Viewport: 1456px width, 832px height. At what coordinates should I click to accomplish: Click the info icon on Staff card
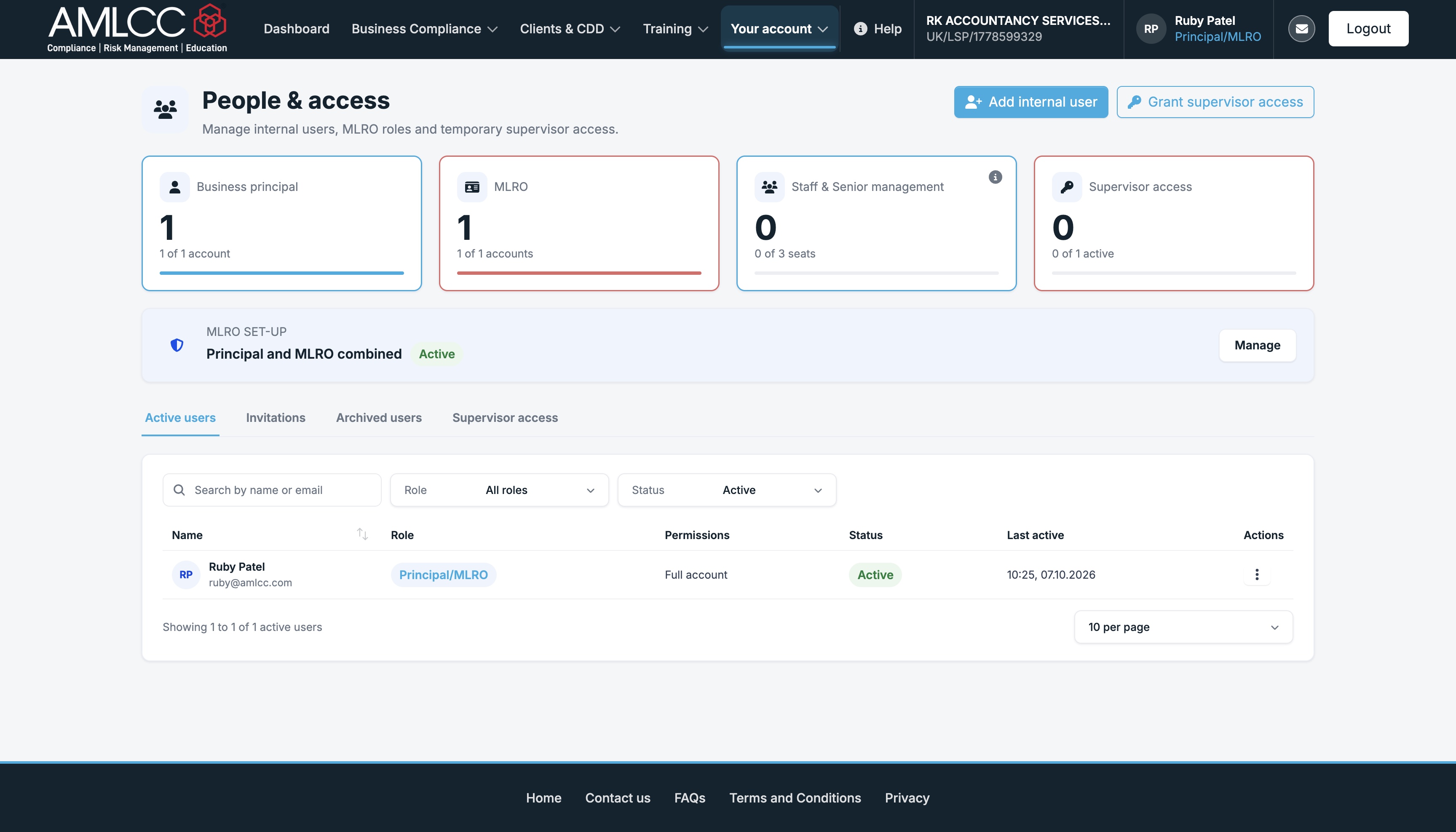coord(995,177)
